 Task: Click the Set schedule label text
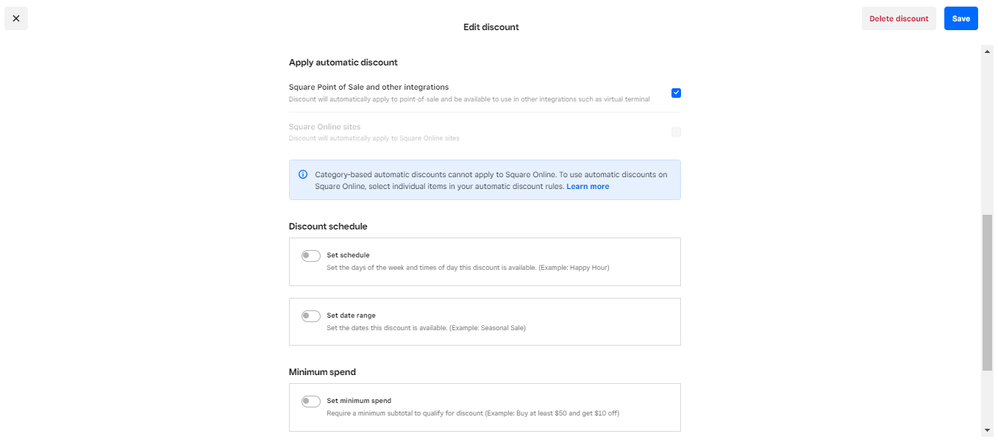(348, 255)
